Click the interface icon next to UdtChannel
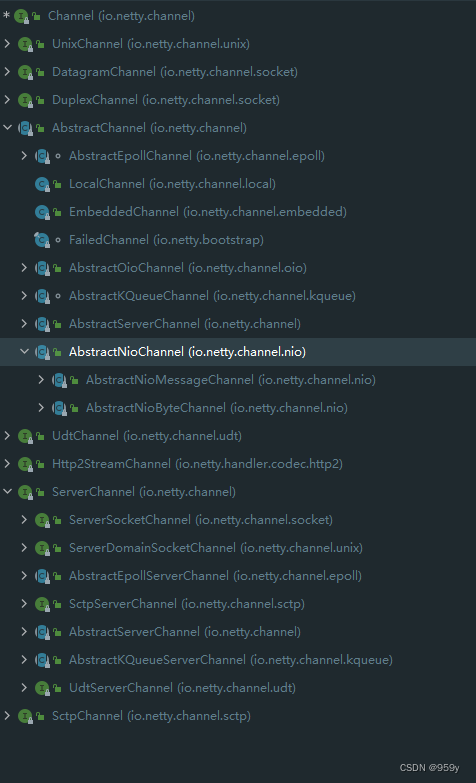The image size is (476, 783). (x=25, y=436)
